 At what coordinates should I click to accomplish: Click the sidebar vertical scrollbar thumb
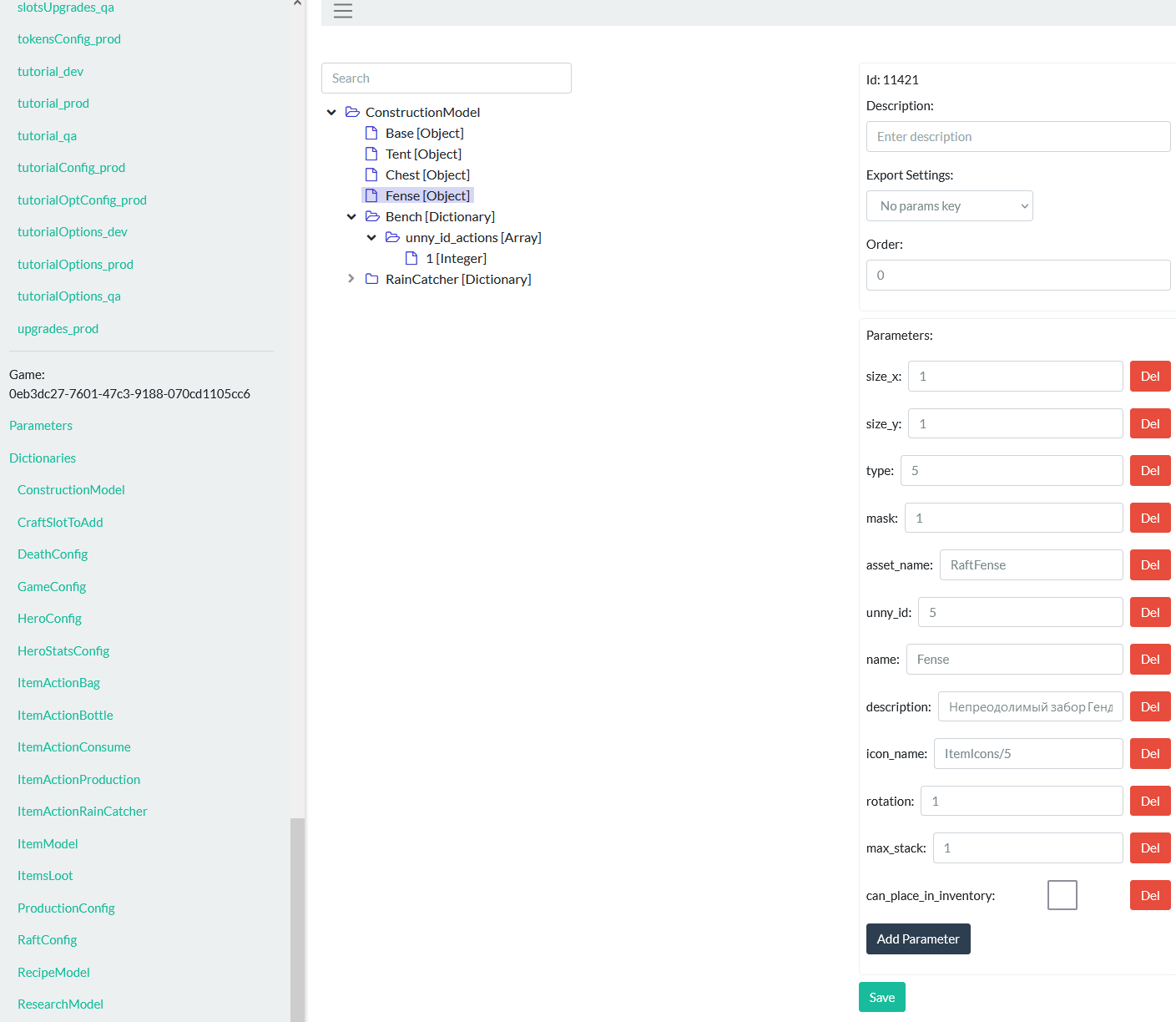pos(297,918)
